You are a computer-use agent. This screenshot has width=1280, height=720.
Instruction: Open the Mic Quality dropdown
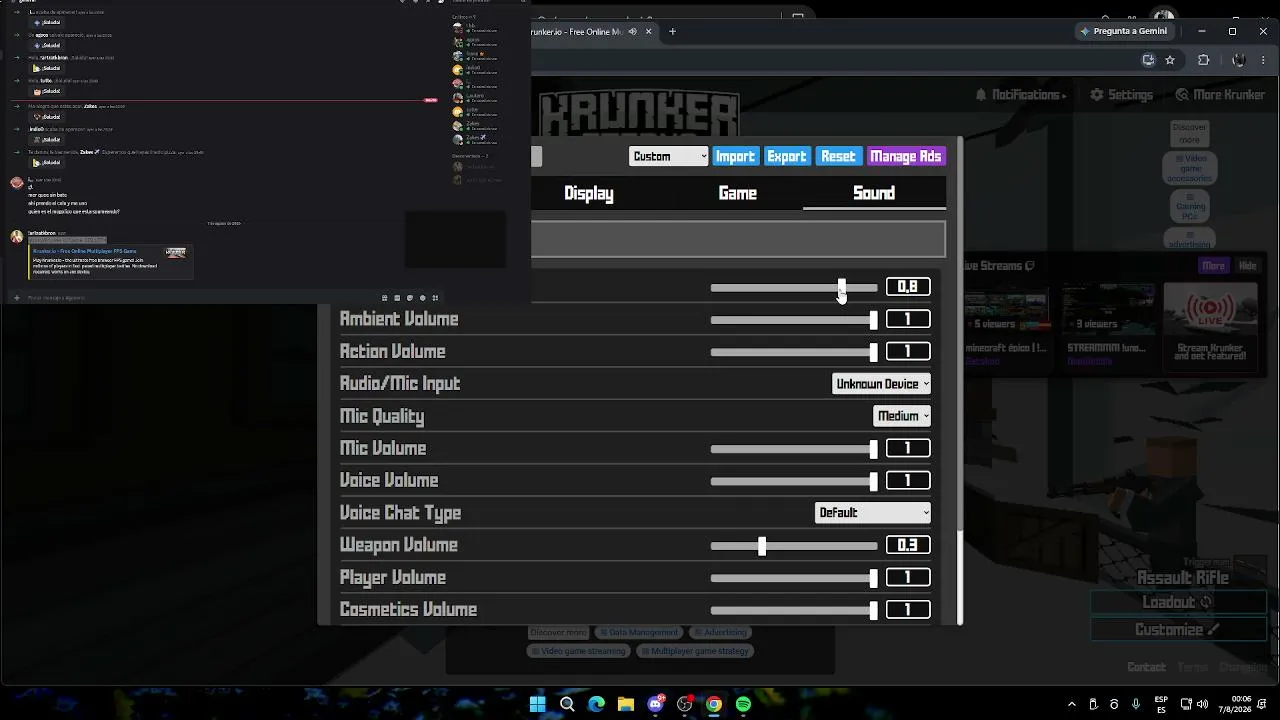point(902,416)
